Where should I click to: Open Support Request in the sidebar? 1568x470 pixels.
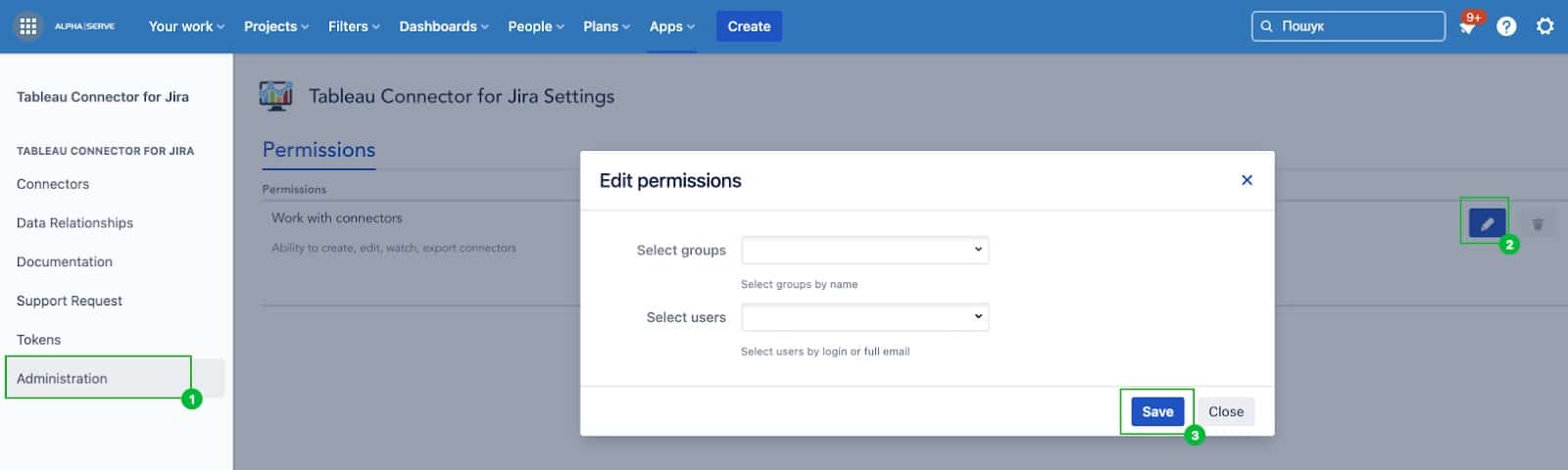click(70, 301)
